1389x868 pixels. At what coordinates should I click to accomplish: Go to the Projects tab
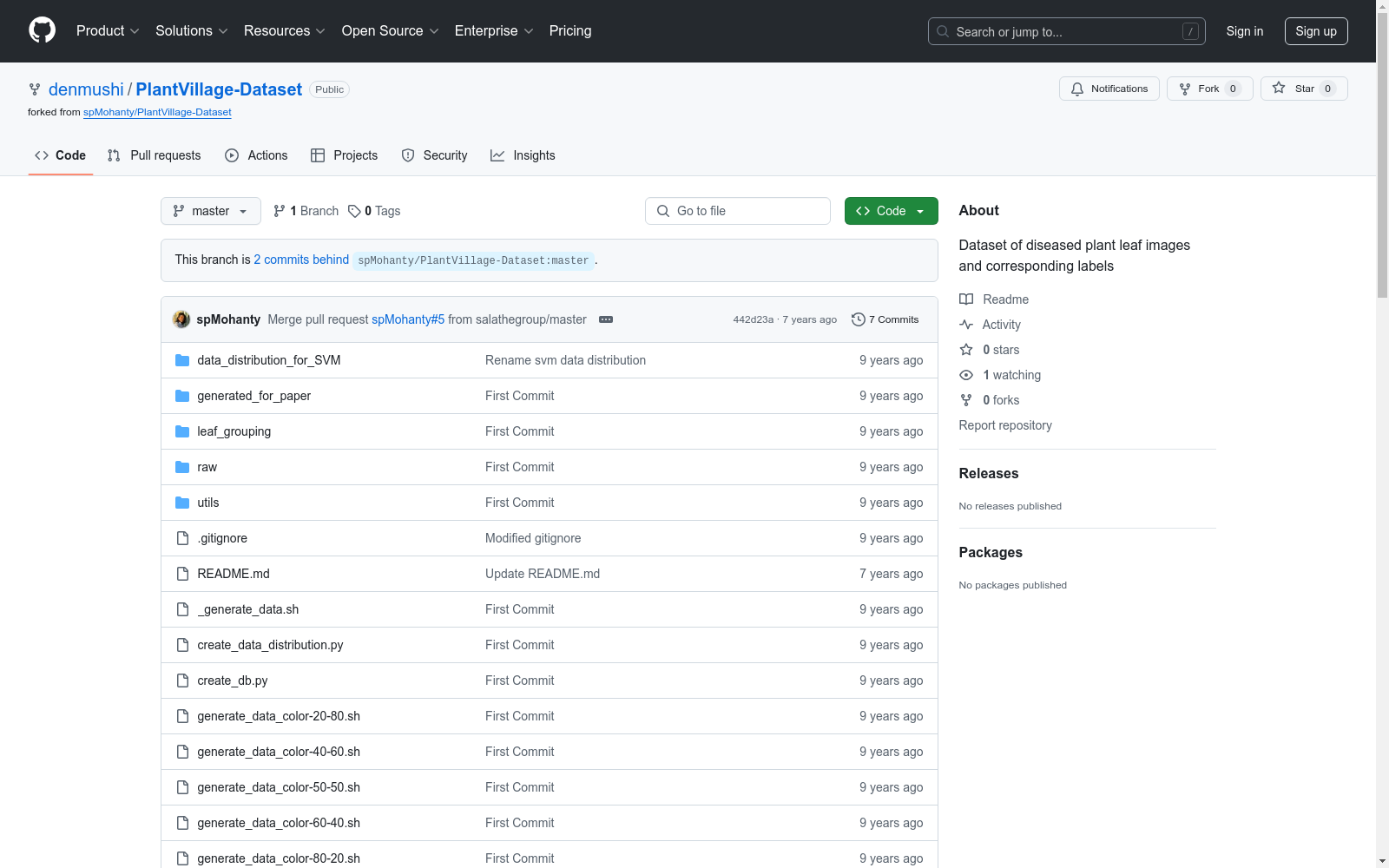345,155
